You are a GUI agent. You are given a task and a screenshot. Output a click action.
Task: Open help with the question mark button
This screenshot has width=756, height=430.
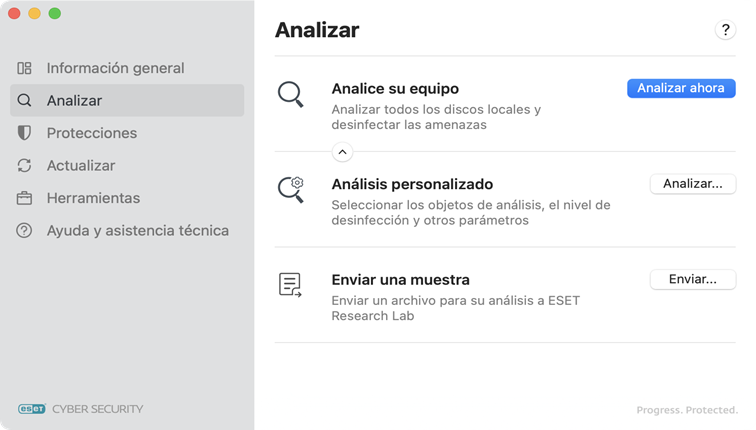(725, 31)
